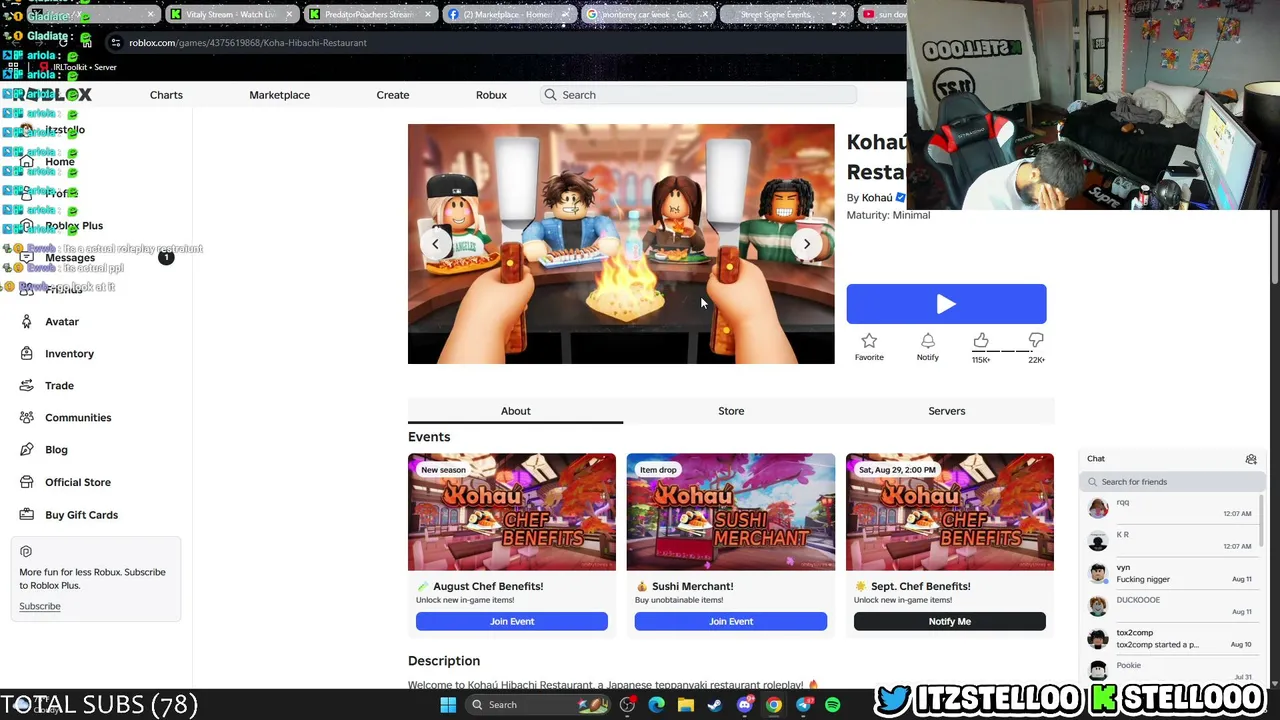This screenshot has width=1280, height=720.
Task: Open the Robux menu item
Action: click(491, 95)
